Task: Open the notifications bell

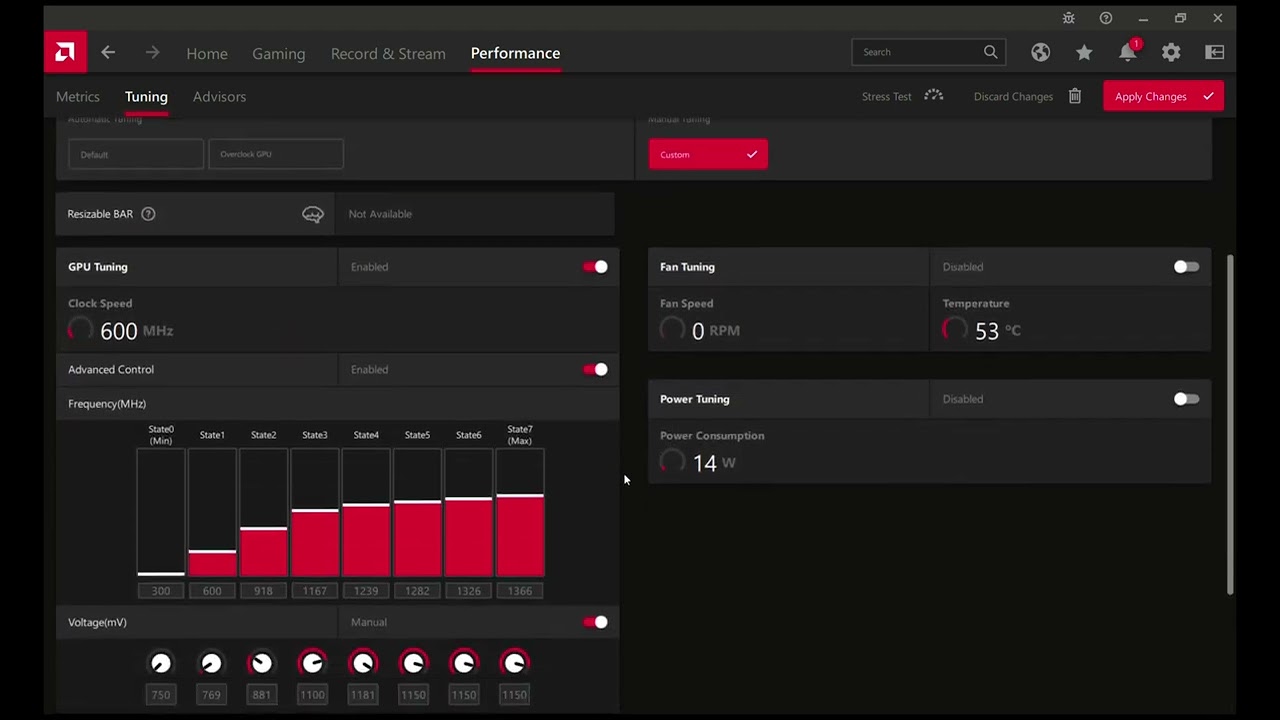Action: click(x=1128, y=51)
